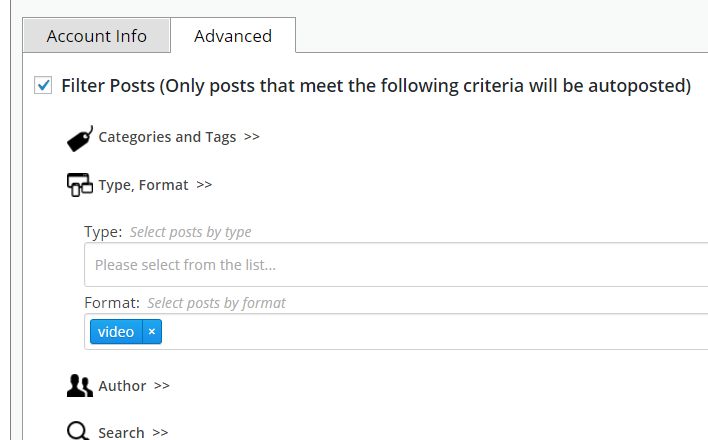This screenshot has height=440, width=708.
Task: Click the devices icon beside Type, Format
Action: [x=80, y=185]
